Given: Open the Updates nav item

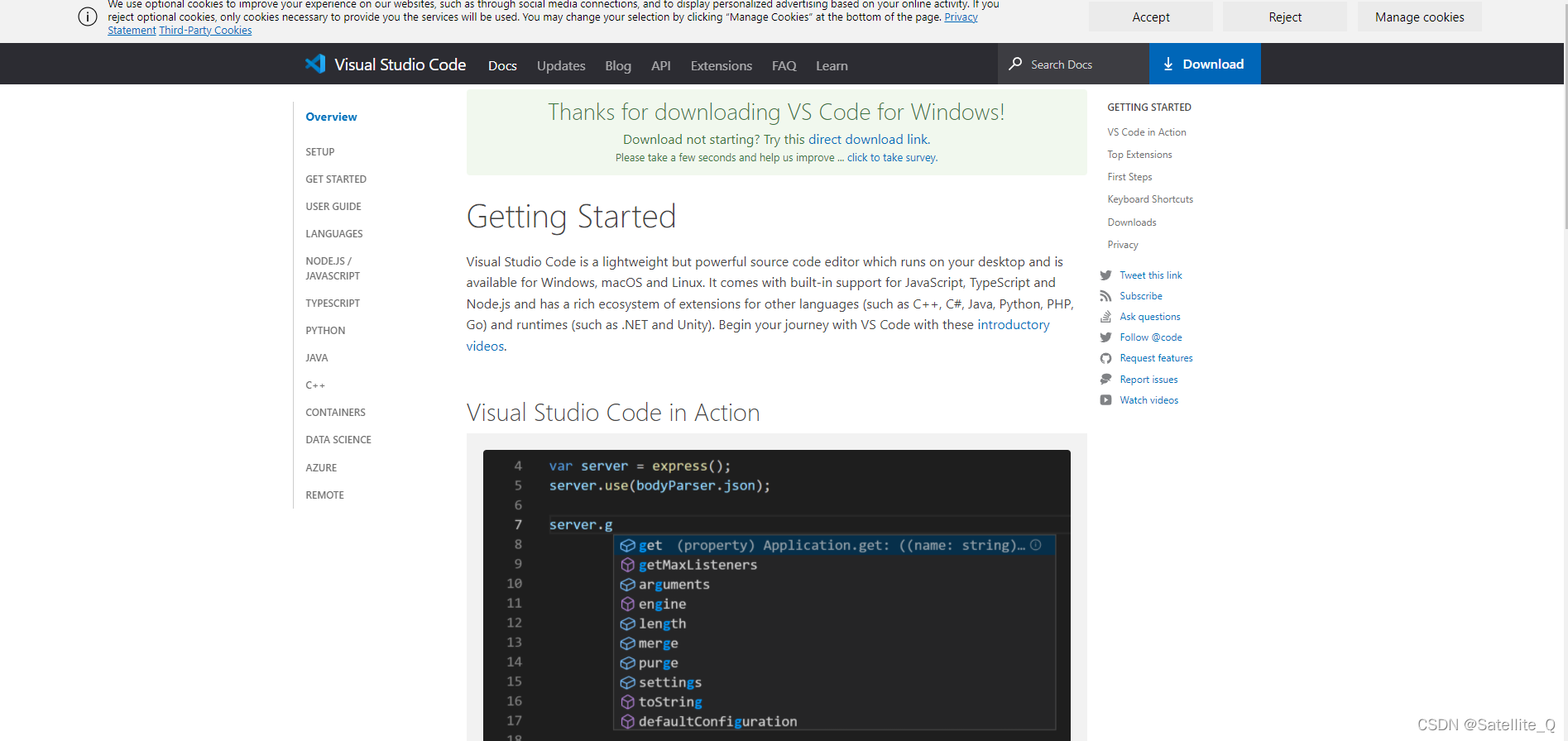Looking at the screenshot, I should [561, 65].
